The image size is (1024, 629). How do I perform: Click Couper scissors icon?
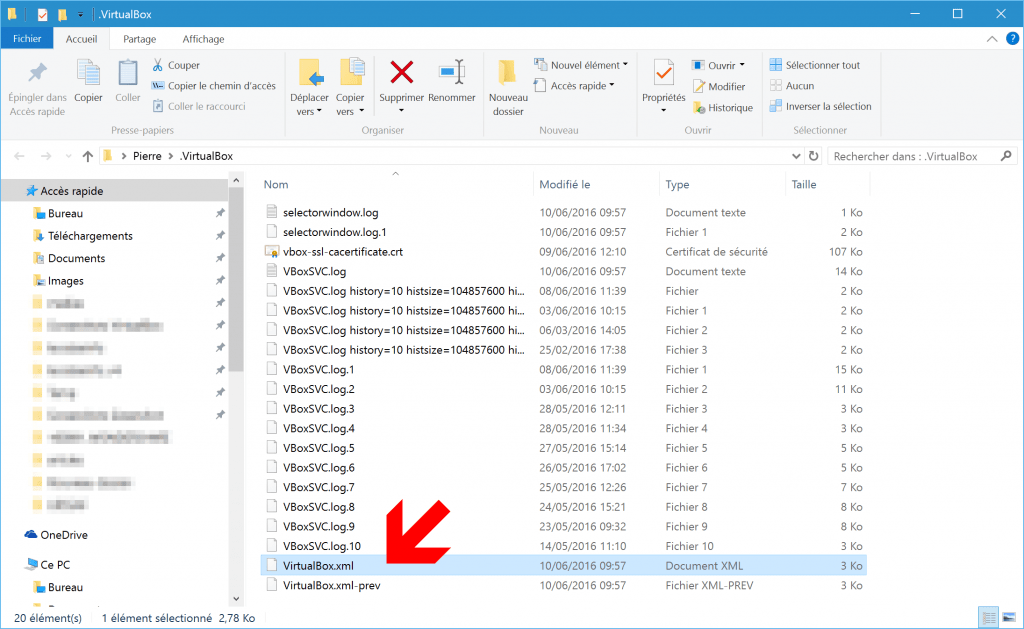pos(157,65)
